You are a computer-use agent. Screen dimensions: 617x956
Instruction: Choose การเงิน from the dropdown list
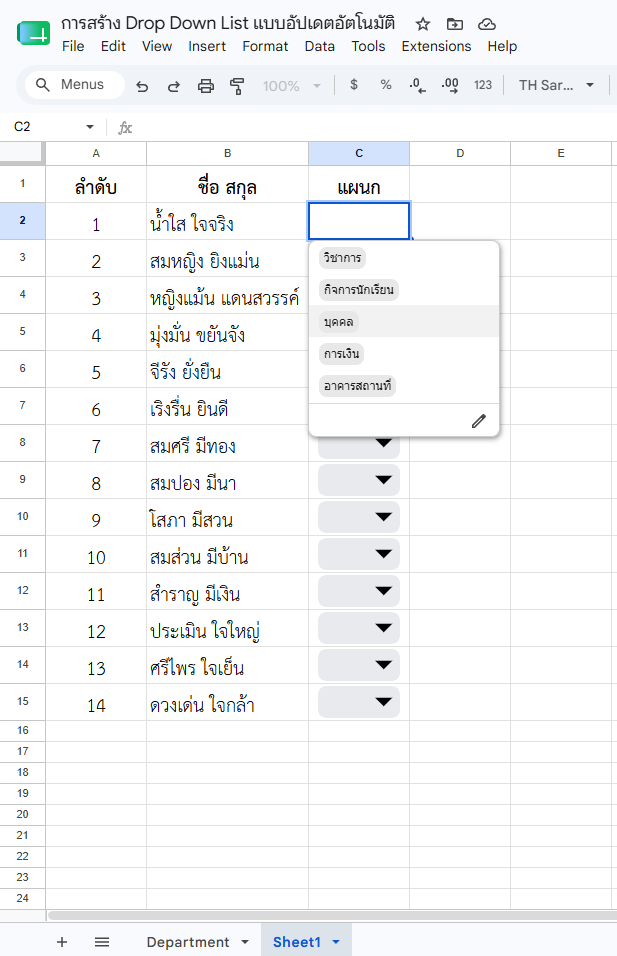[341, 354]
